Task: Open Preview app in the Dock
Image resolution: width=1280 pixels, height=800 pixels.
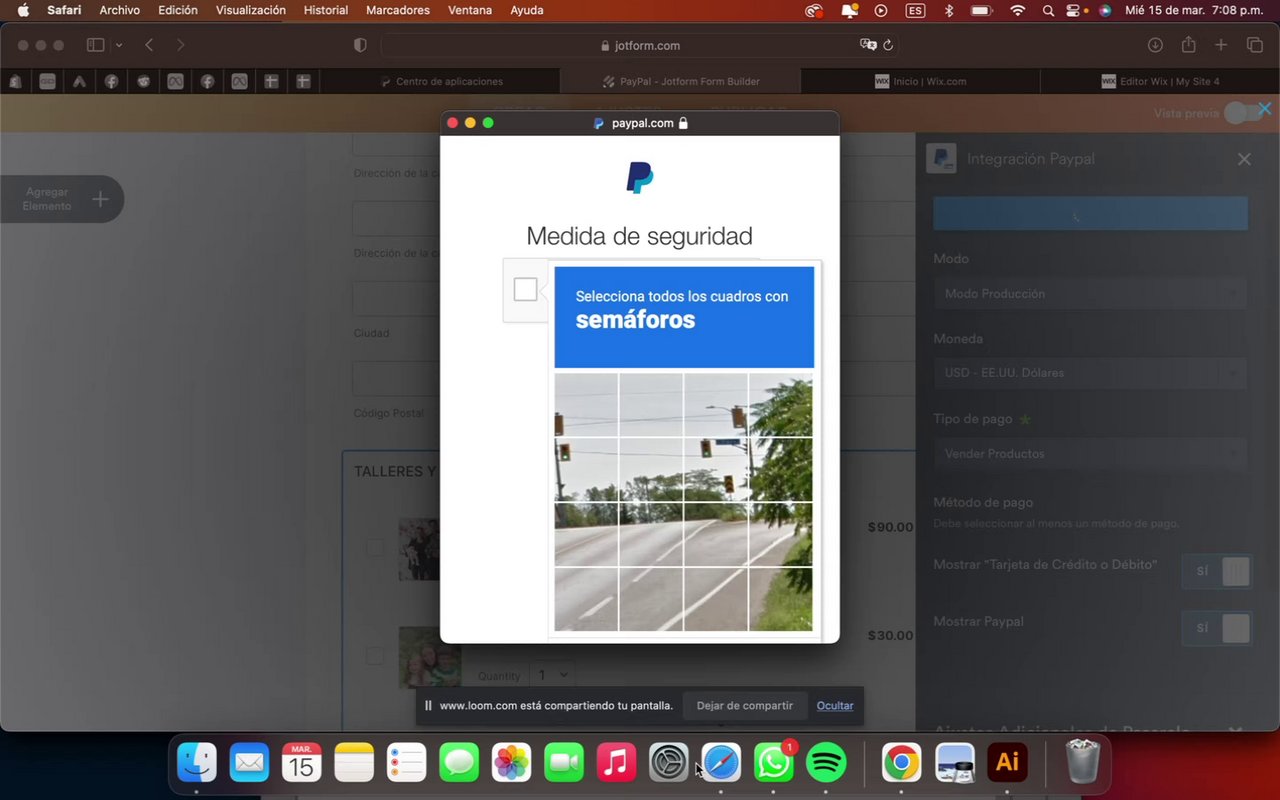Action: 955,763
